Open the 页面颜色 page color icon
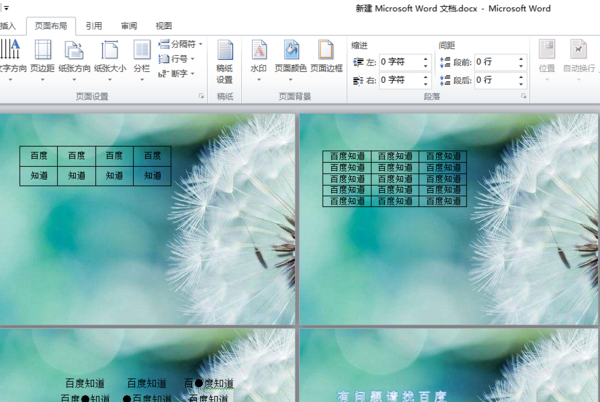The width and height of the screenshot is (600, 402). point(291,60)
